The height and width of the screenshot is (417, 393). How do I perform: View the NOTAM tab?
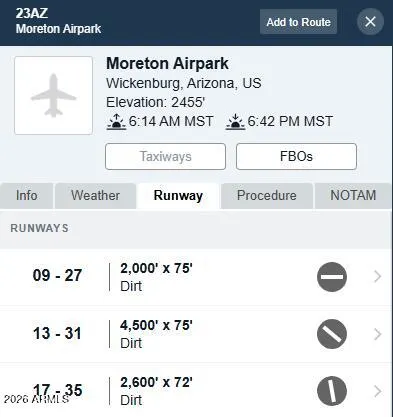click(x=353, y=196)
